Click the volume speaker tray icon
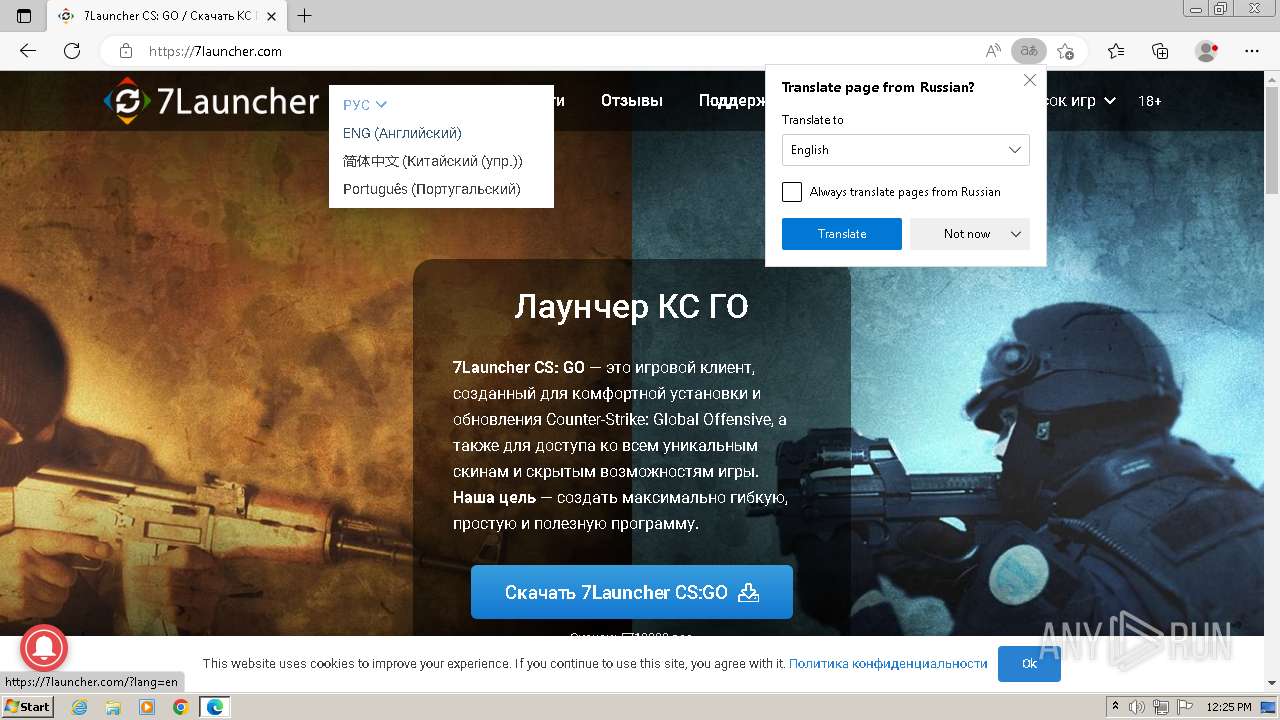 point(1139,707)
